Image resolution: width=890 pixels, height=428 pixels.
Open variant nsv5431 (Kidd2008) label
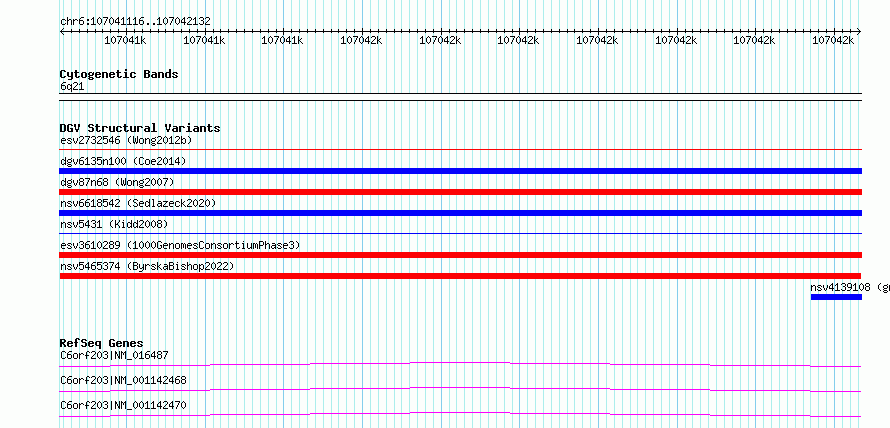click(x=114, y=224)
